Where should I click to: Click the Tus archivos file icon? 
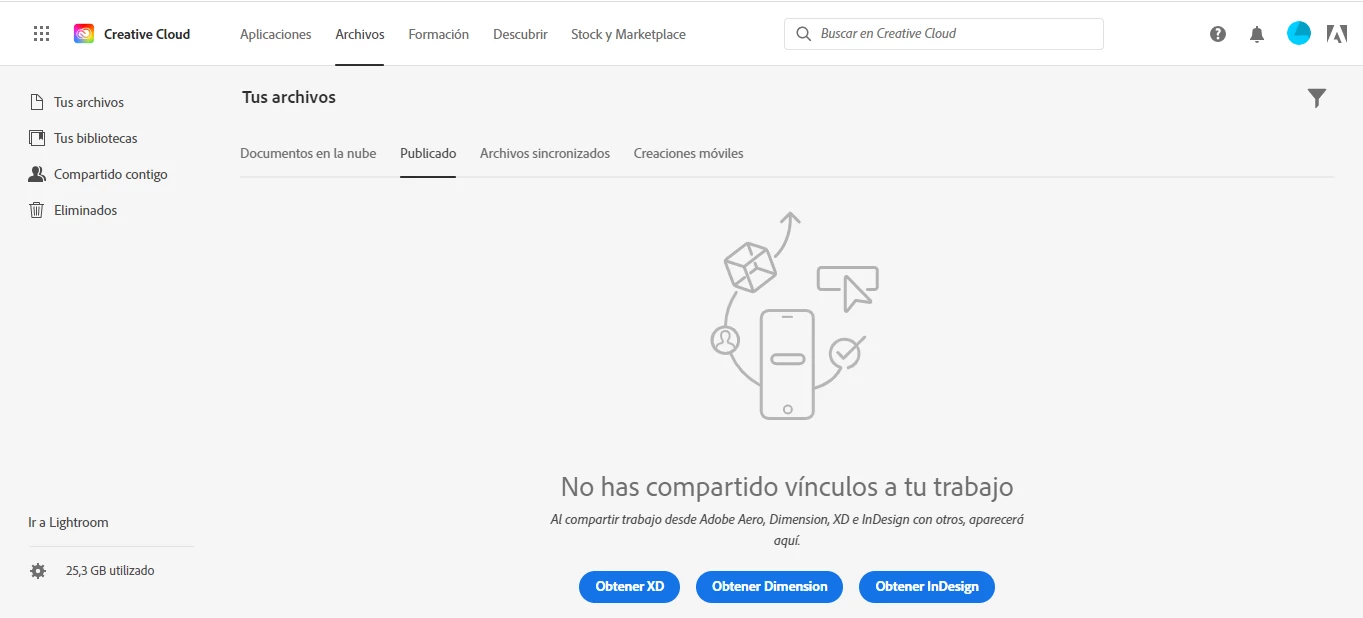coord(37,102)
